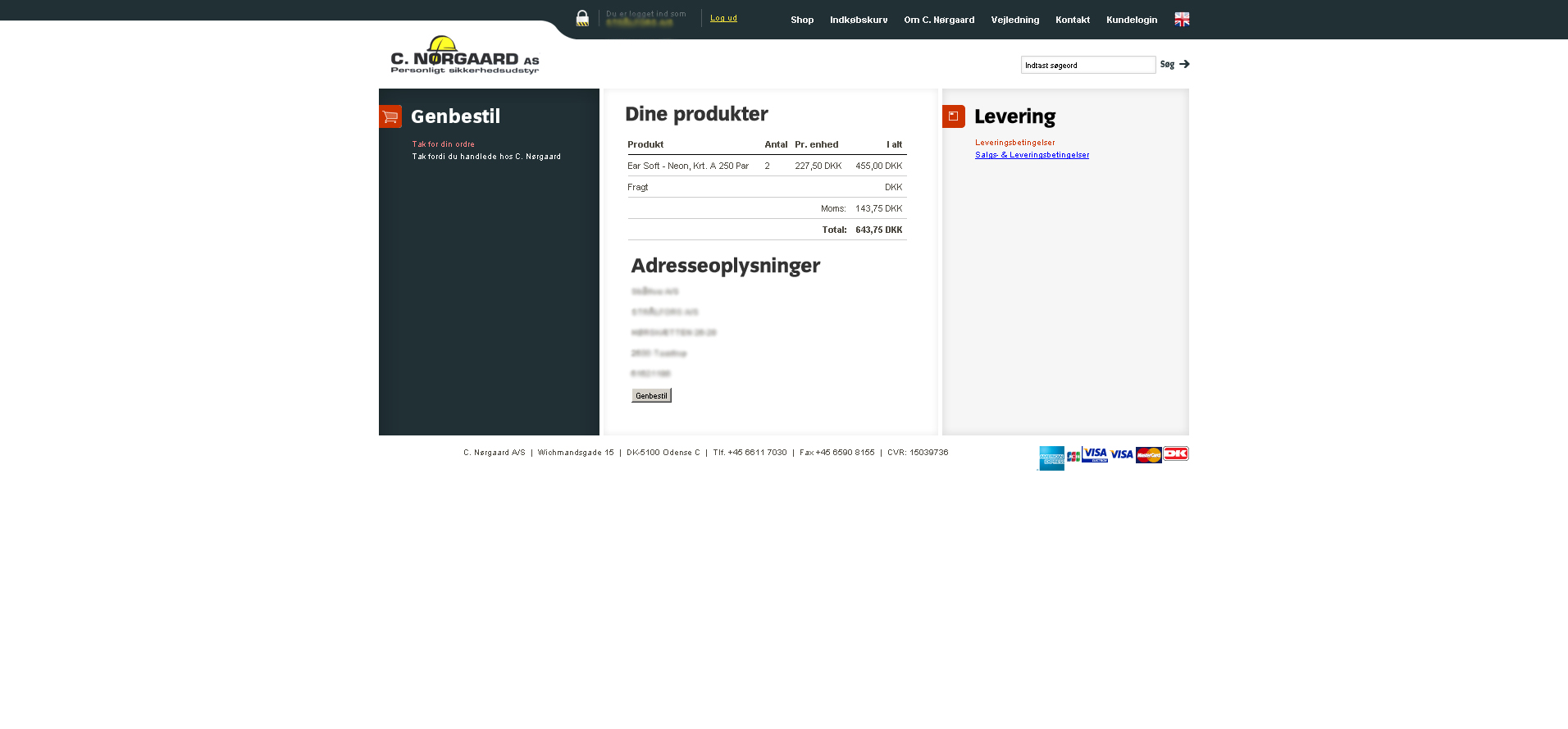1568x729 pixels.
Task: Click the orange shopping cart icon beside Genbestil
Action: [x=390, y=116]
